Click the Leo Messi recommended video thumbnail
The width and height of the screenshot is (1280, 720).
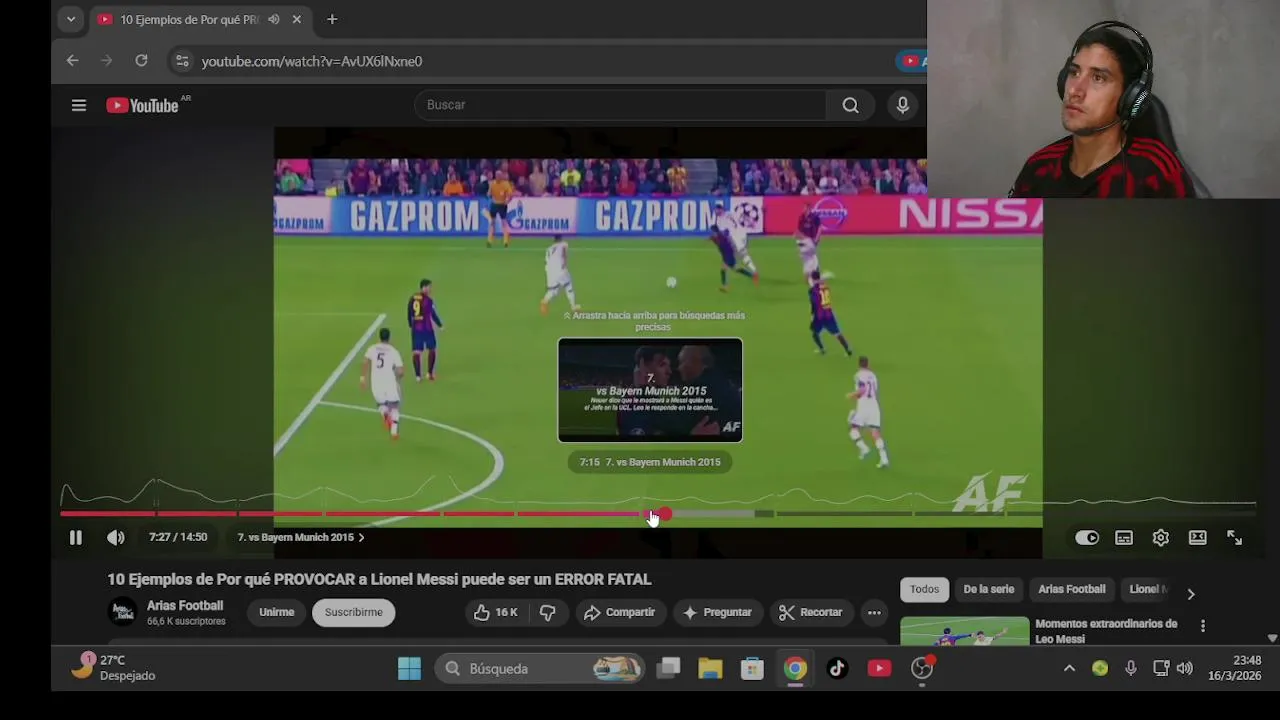pos(964,631)
